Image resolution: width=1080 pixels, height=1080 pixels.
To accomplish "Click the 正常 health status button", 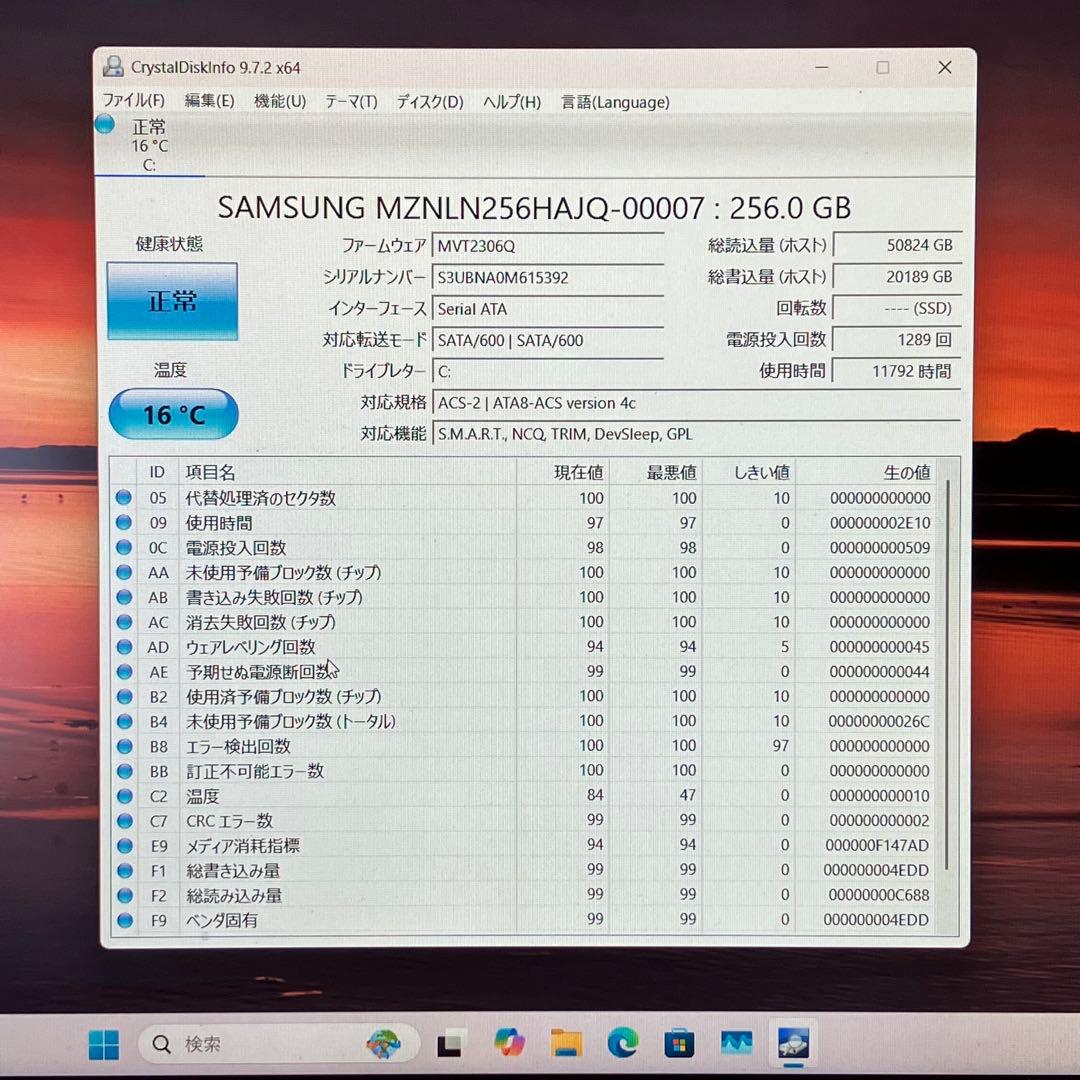I will pyautogui.click(x=172, y=301).
